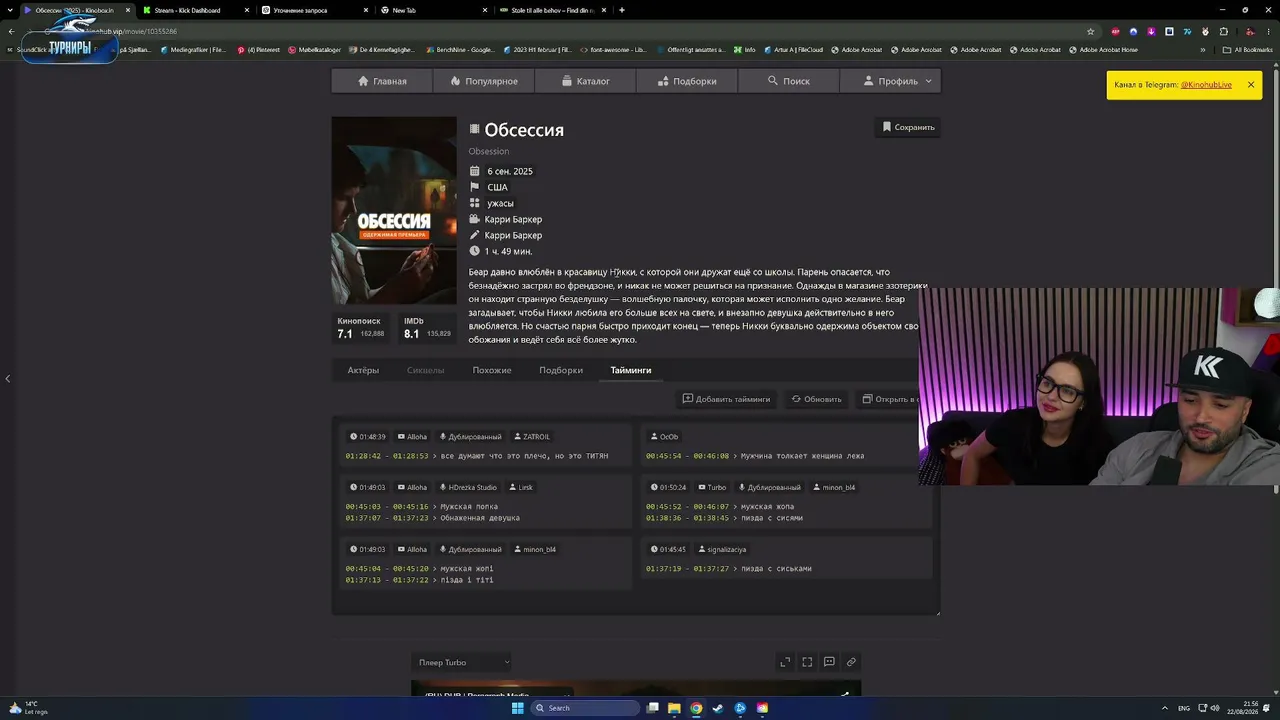The height and width of the screenshot is (720, 1280).
Task: Click the country link США
Action: tap(497, 187)
